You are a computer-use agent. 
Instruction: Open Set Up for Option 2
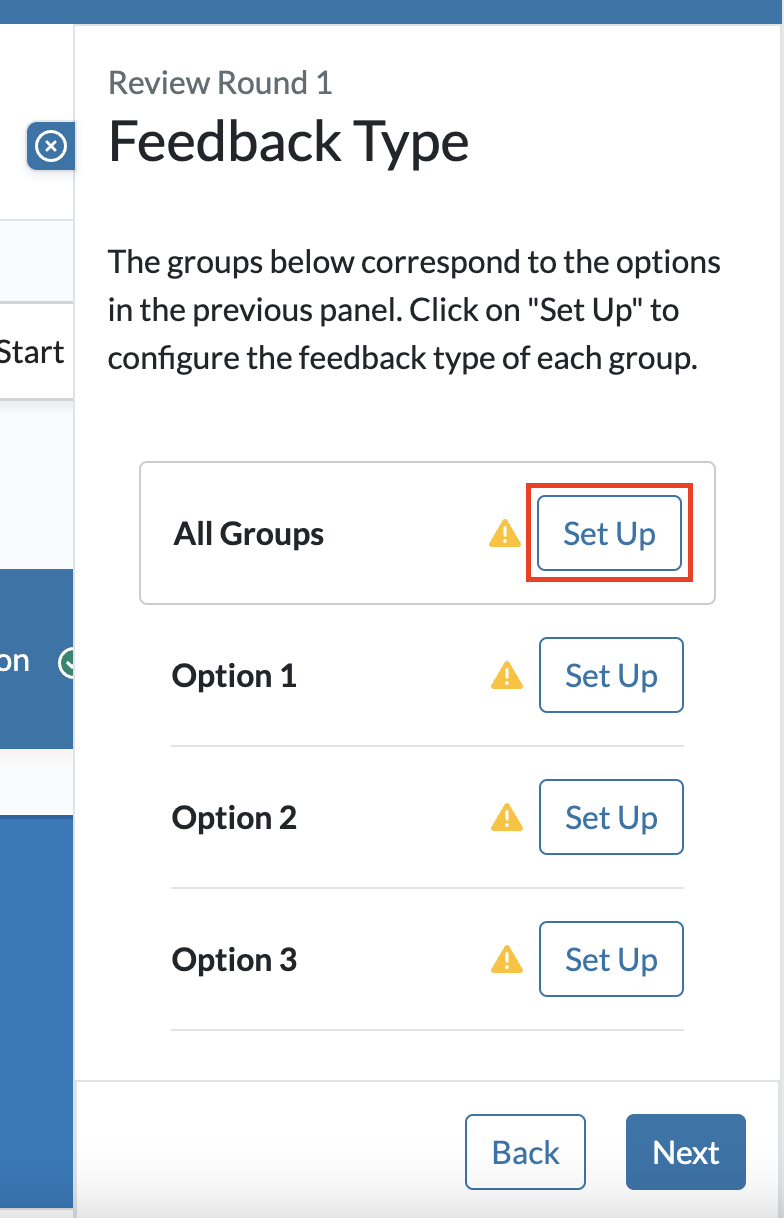tap(611, 818)
